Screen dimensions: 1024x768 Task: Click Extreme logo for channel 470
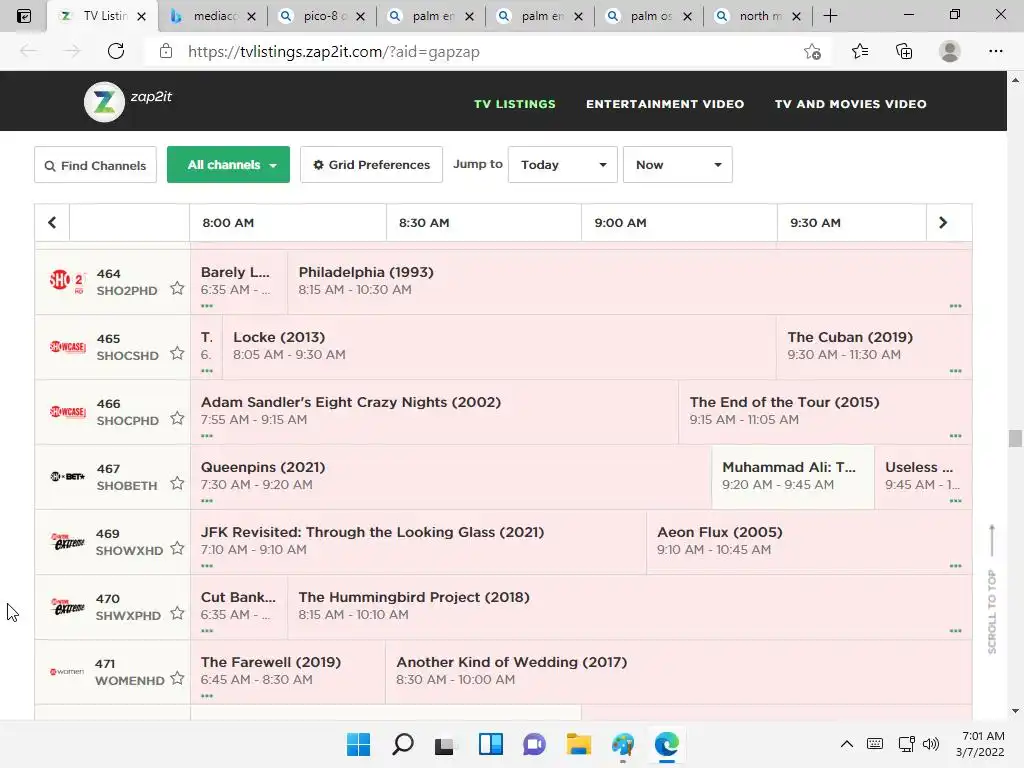[67, 607]
